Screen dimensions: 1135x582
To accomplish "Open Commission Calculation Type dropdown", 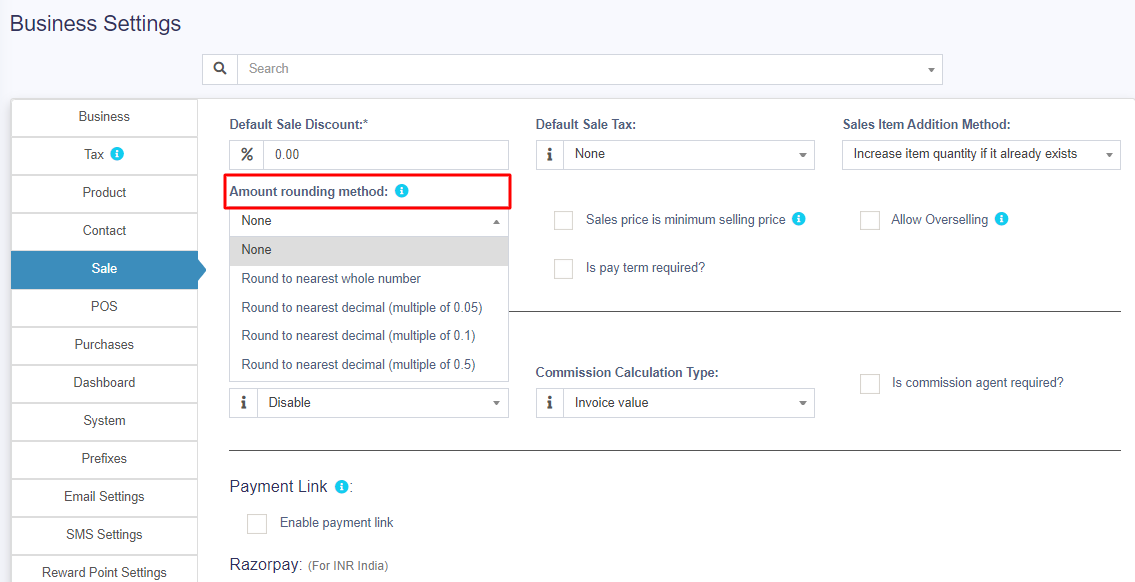I will tap(688, 403).
